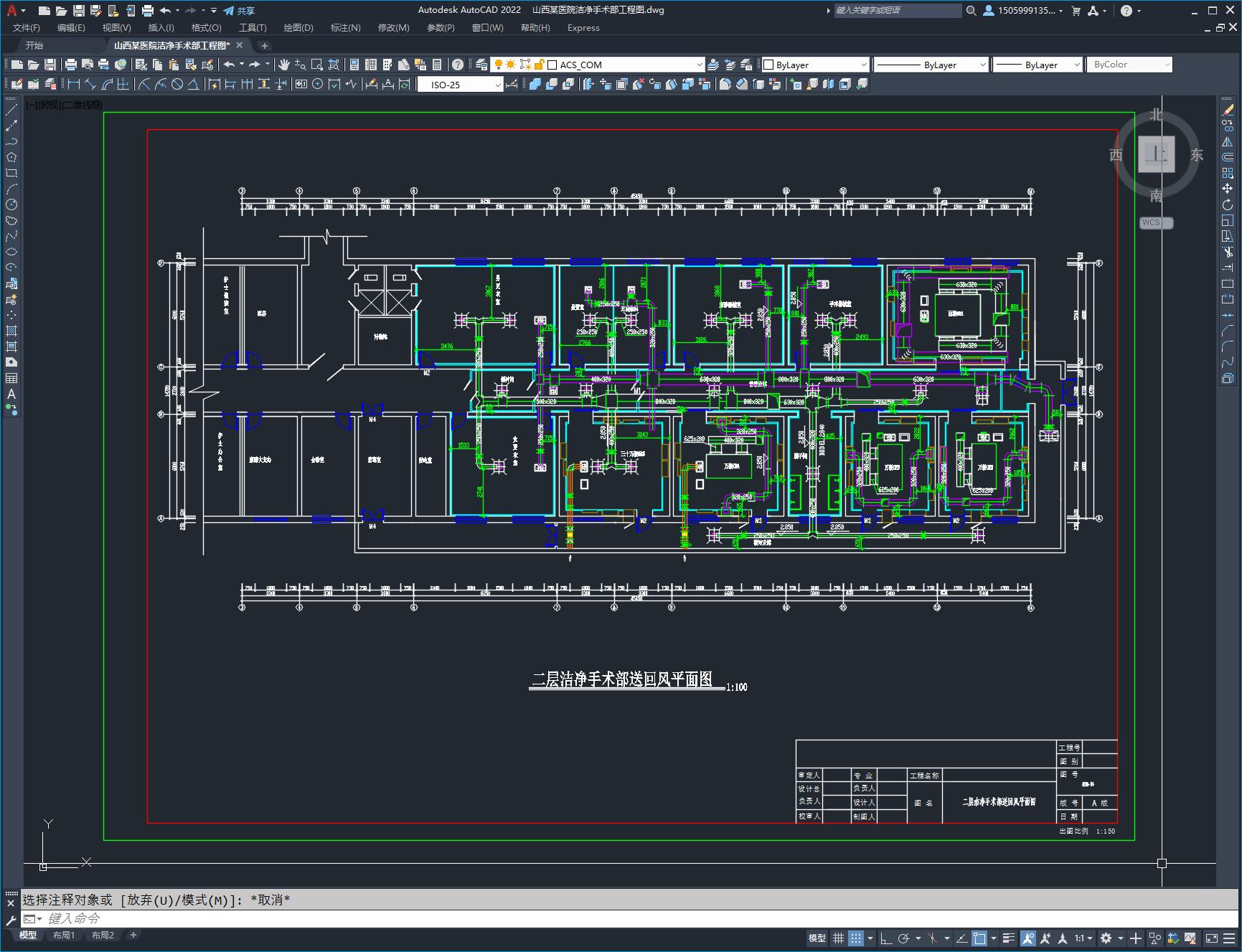The height and width of the screenshot is (952, 1242).
Task: Select the Mirror tool in right toolbar
Action: [x=1228, y=142]
